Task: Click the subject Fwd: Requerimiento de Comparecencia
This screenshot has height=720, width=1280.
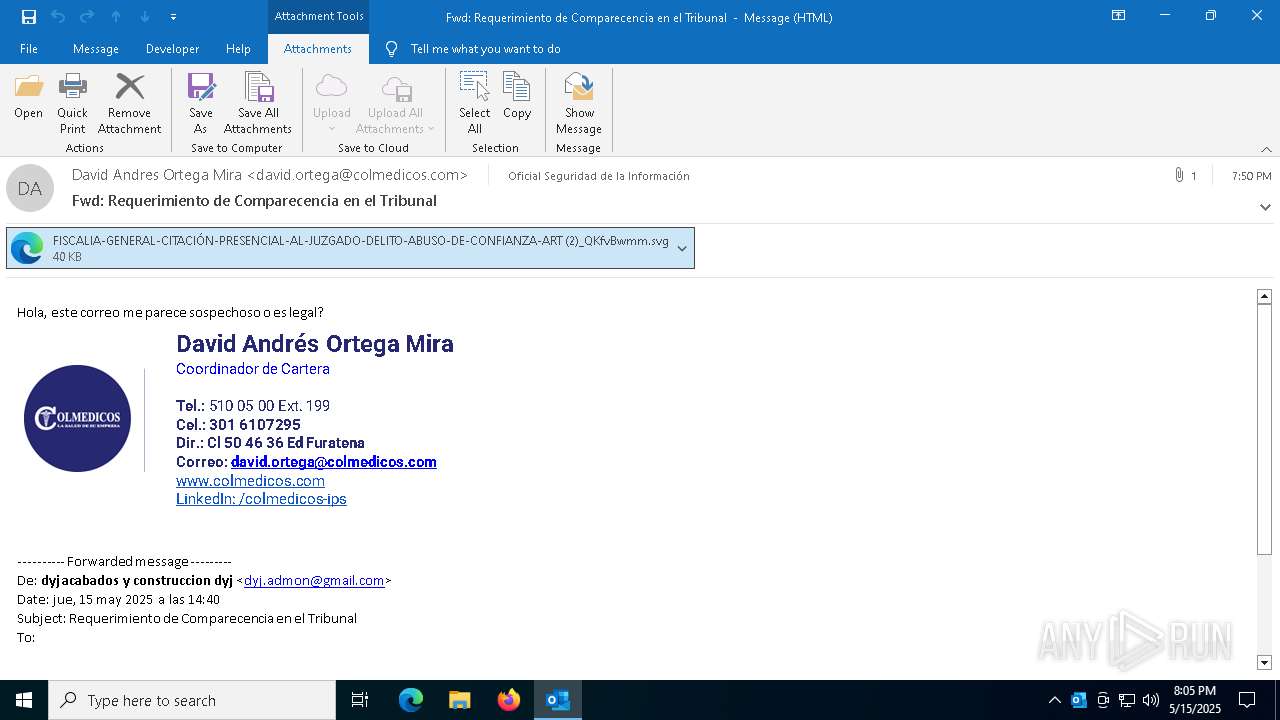Action: coord(254,201)
